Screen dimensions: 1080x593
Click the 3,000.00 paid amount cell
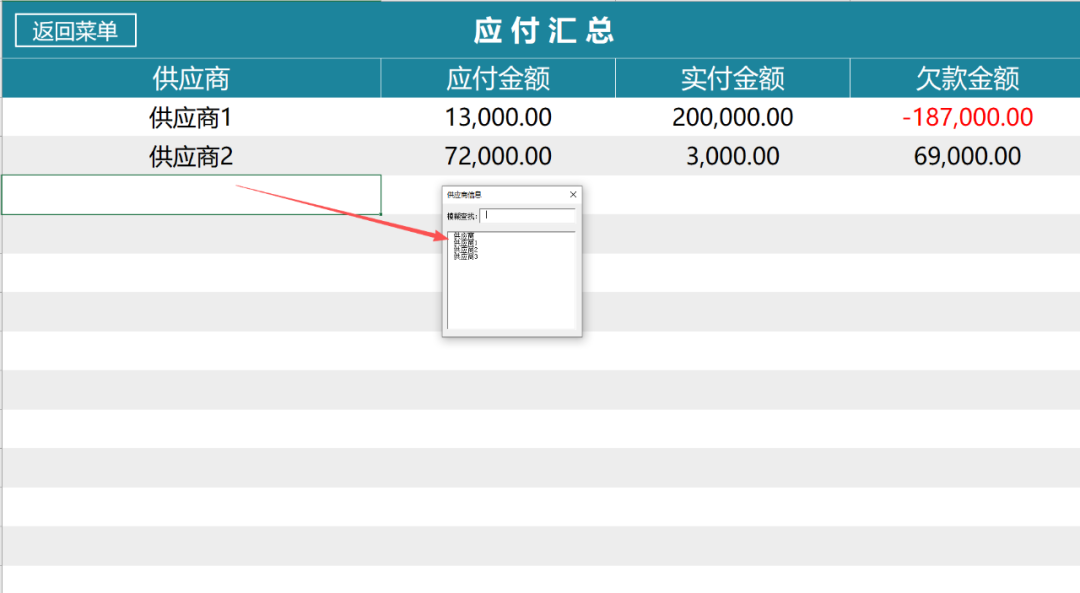click(732, 157)
